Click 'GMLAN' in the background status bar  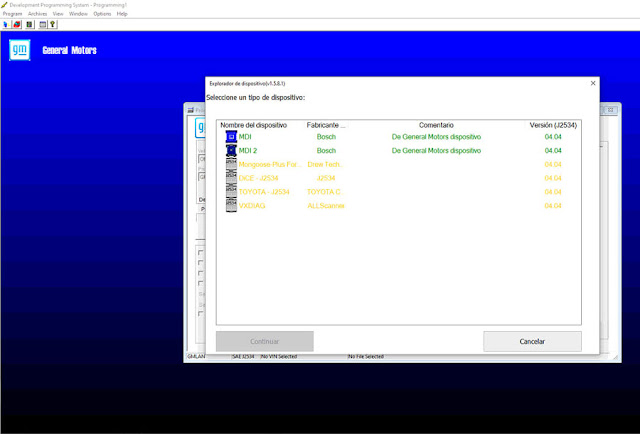pos(196,357)
